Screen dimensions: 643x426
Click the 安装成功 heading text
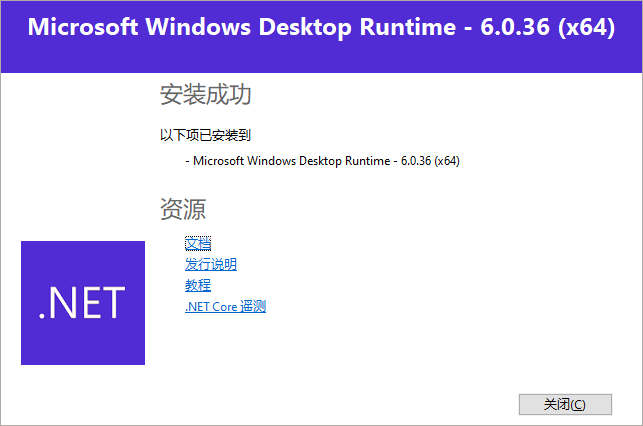tap(205, 94)
